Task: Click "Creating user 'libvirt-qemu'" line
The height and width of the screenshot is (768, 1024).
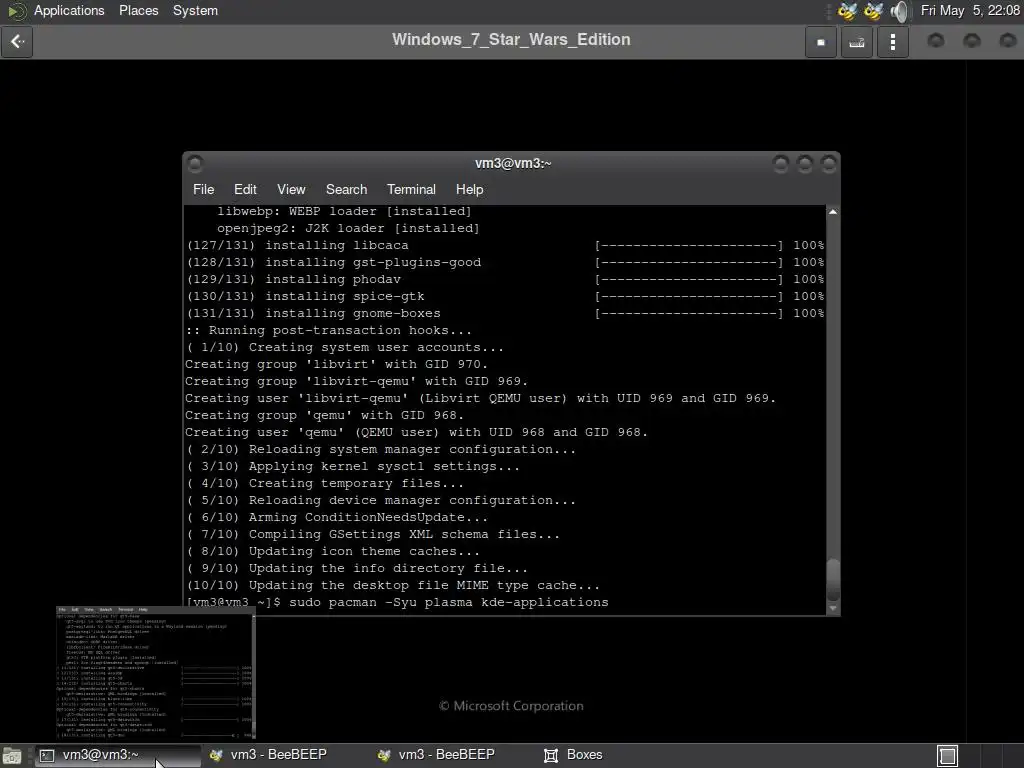Action: [480, 398]
